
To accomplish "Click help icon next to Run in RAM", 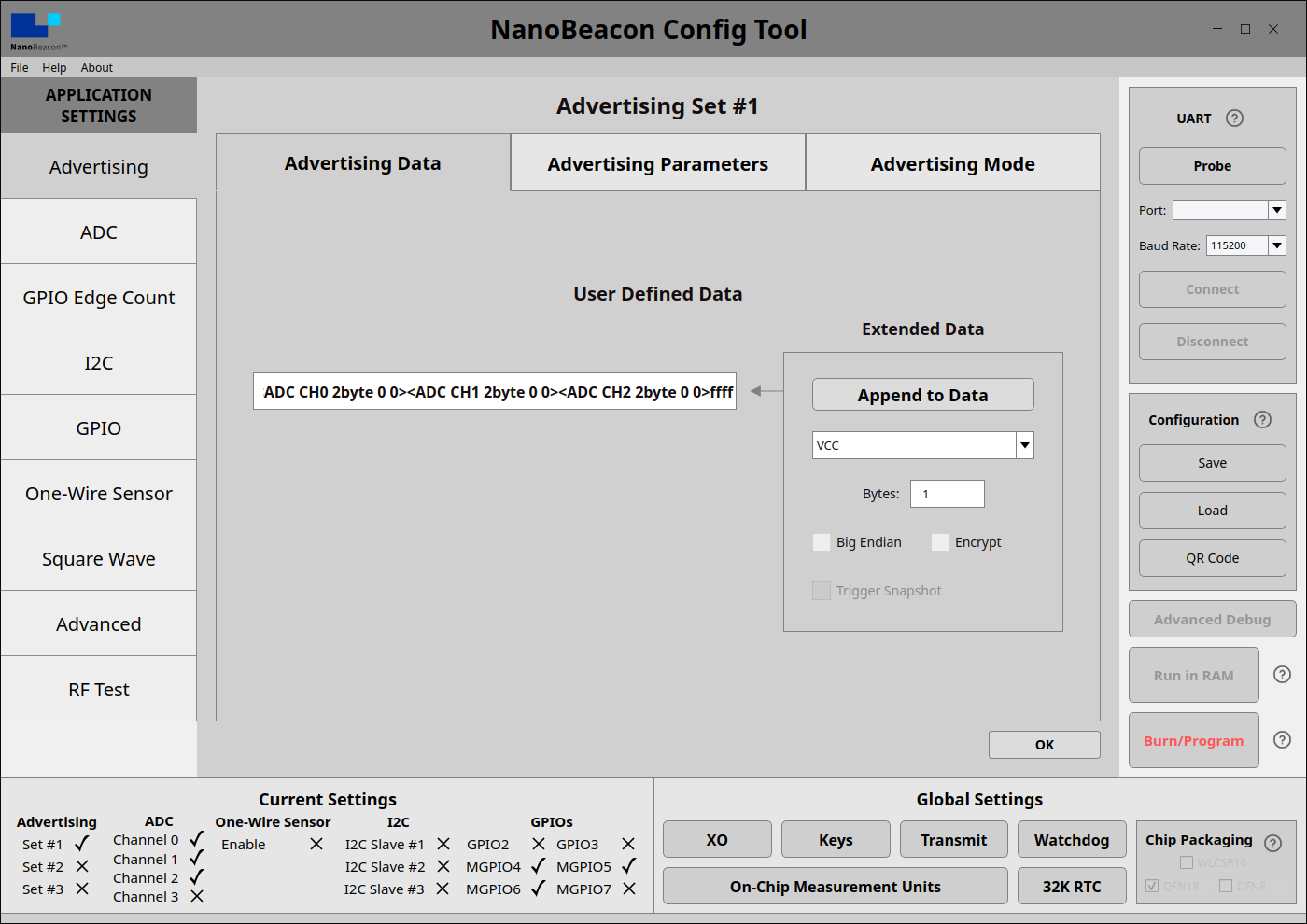I will point(1283,675).
